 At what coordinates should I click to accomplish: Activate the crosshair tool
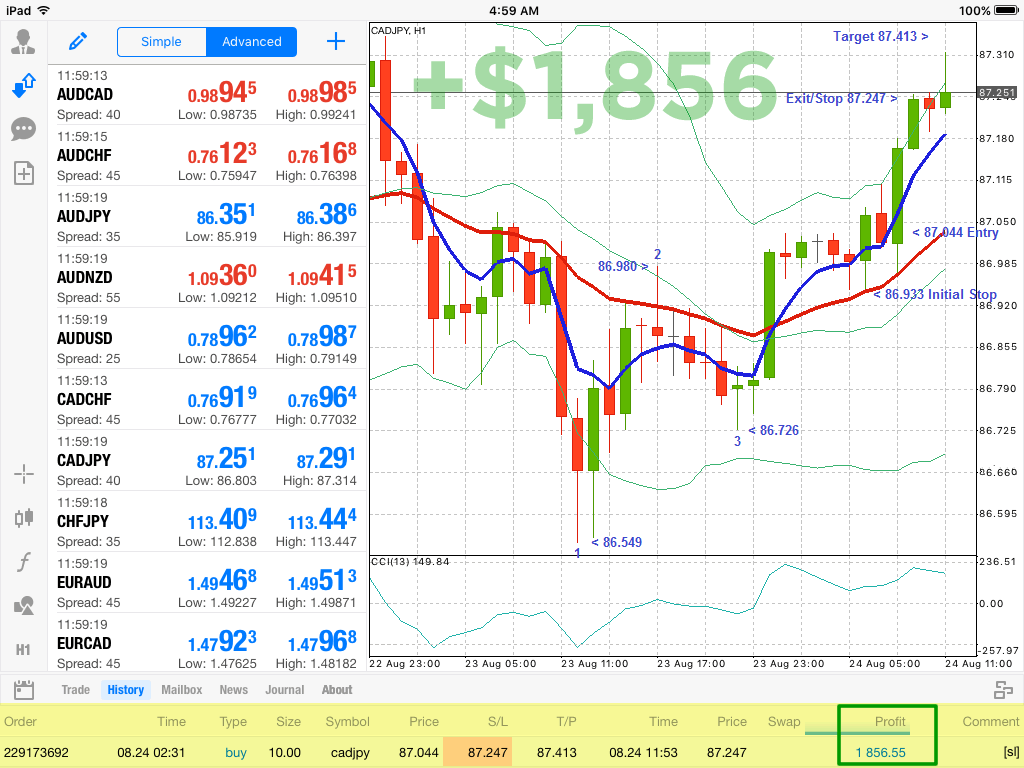24,474
